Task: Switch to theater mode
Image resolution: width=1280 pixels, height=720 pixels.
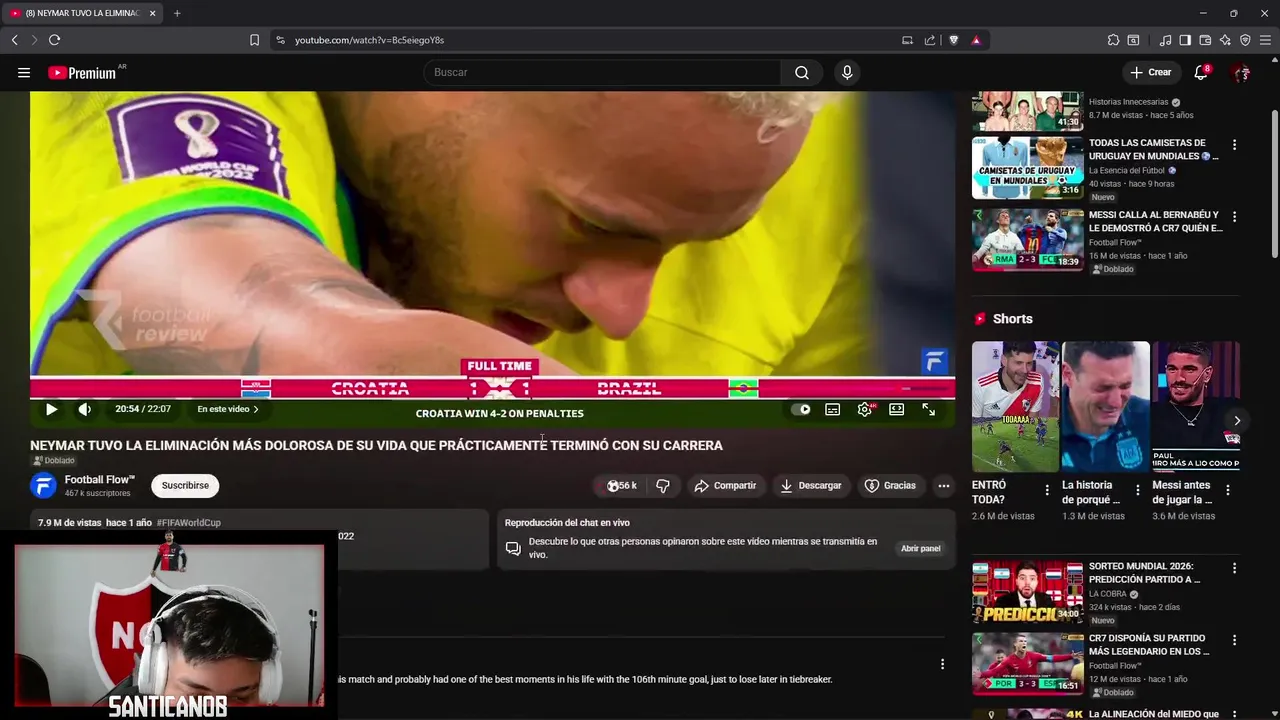Action: coord(897,409)
